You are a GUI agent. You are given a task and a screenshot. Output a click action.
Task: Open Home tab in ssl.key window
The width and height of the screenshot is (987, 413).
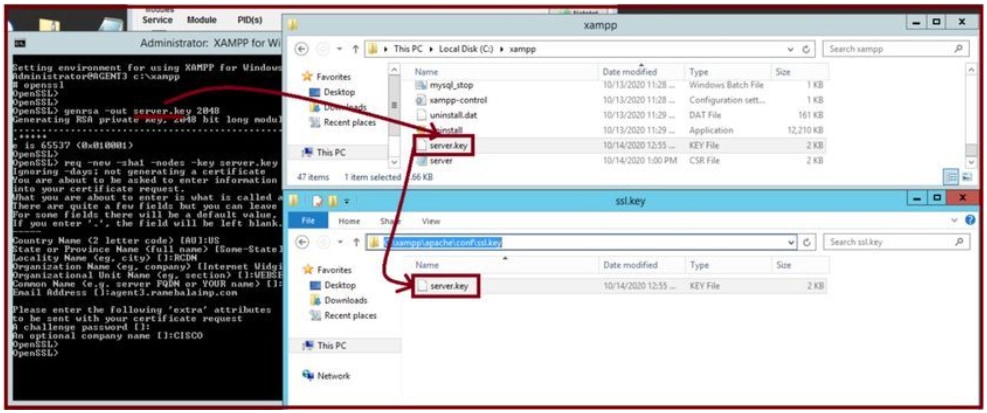click(x=349, y=222)
